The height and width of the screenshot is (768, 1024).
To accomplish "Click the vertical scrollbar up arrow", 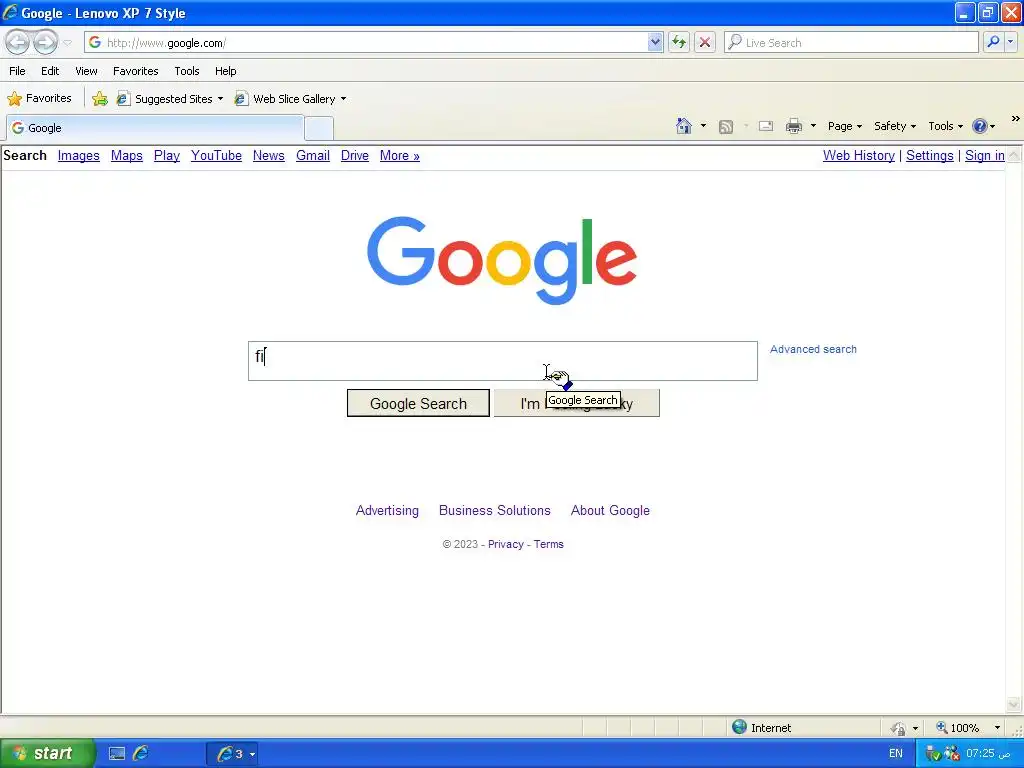I will click(x=1014, y=155).
